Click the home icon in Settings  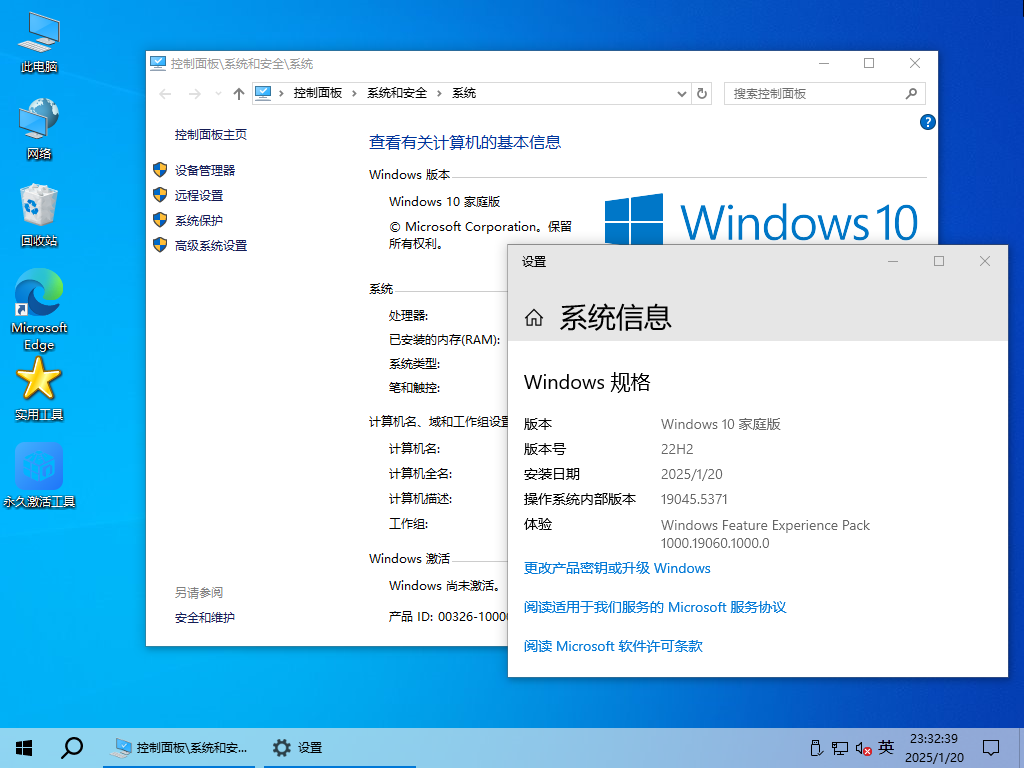tap(534, 318)
